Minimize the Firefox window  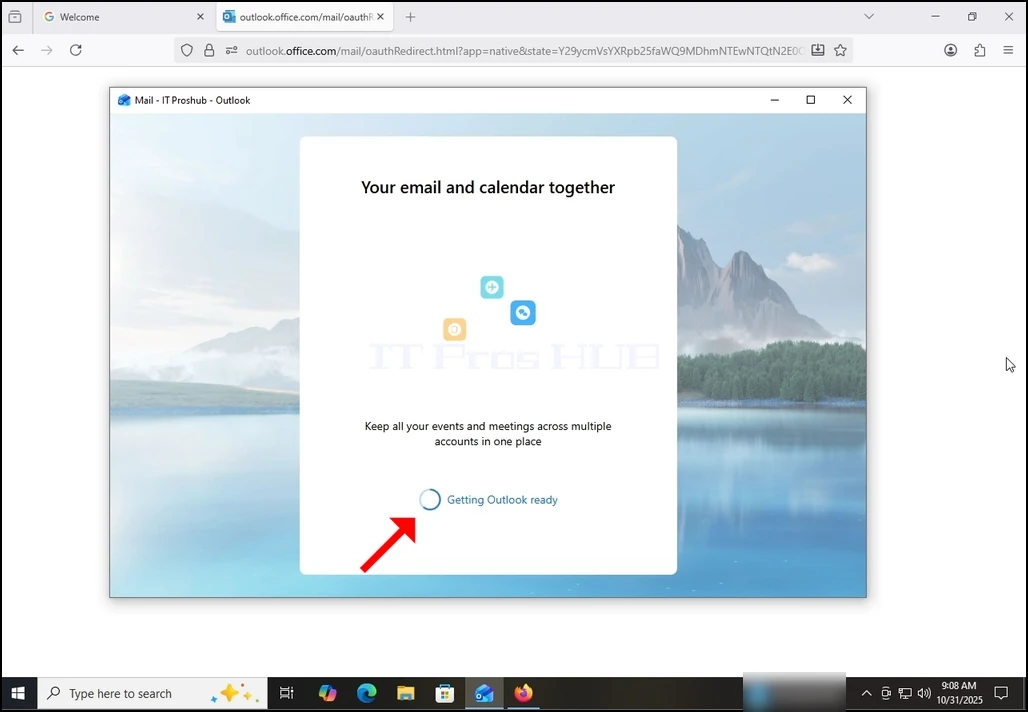936,17
